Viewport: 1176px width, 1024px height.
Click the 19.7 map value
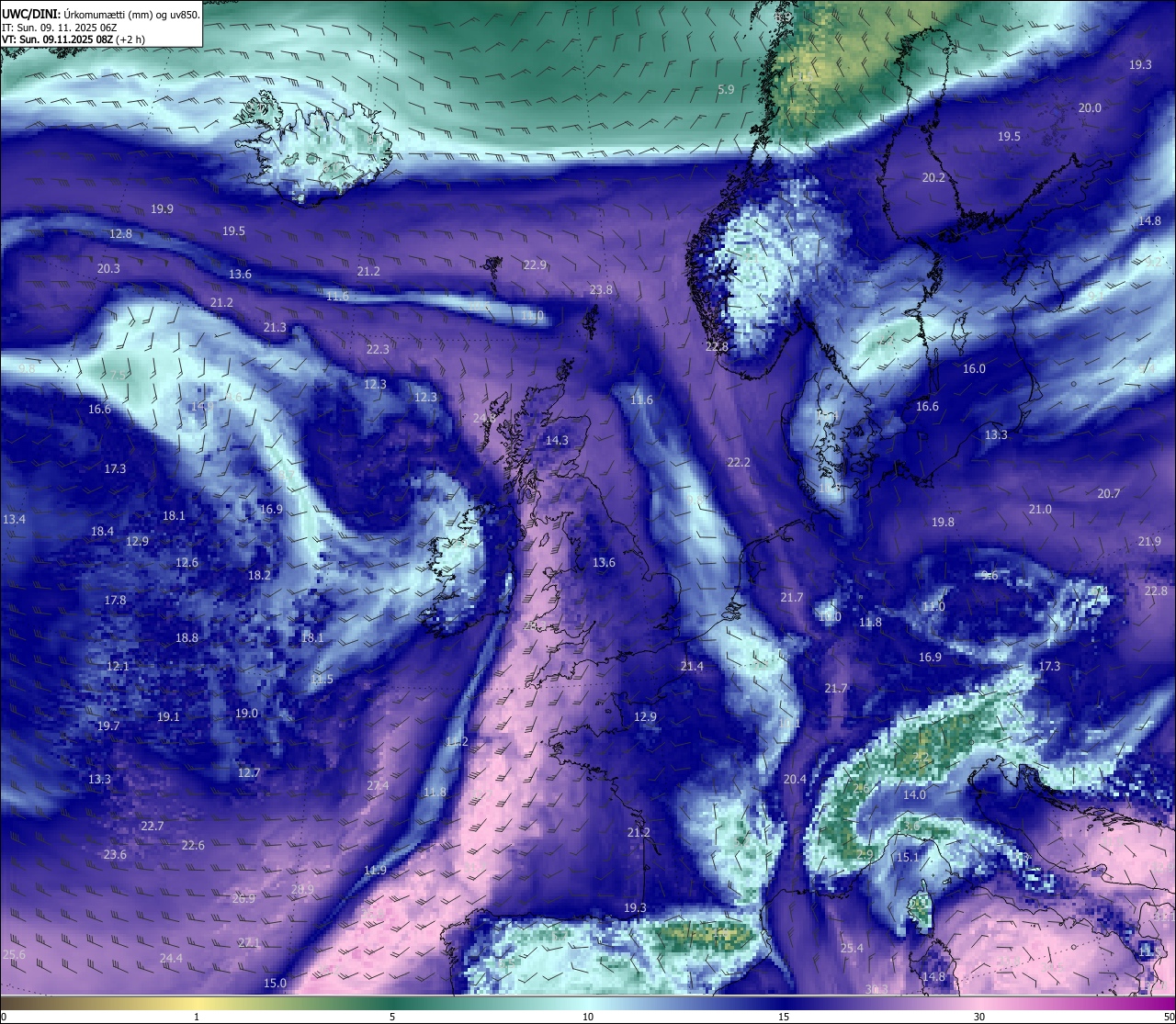[x=107, y=726]
